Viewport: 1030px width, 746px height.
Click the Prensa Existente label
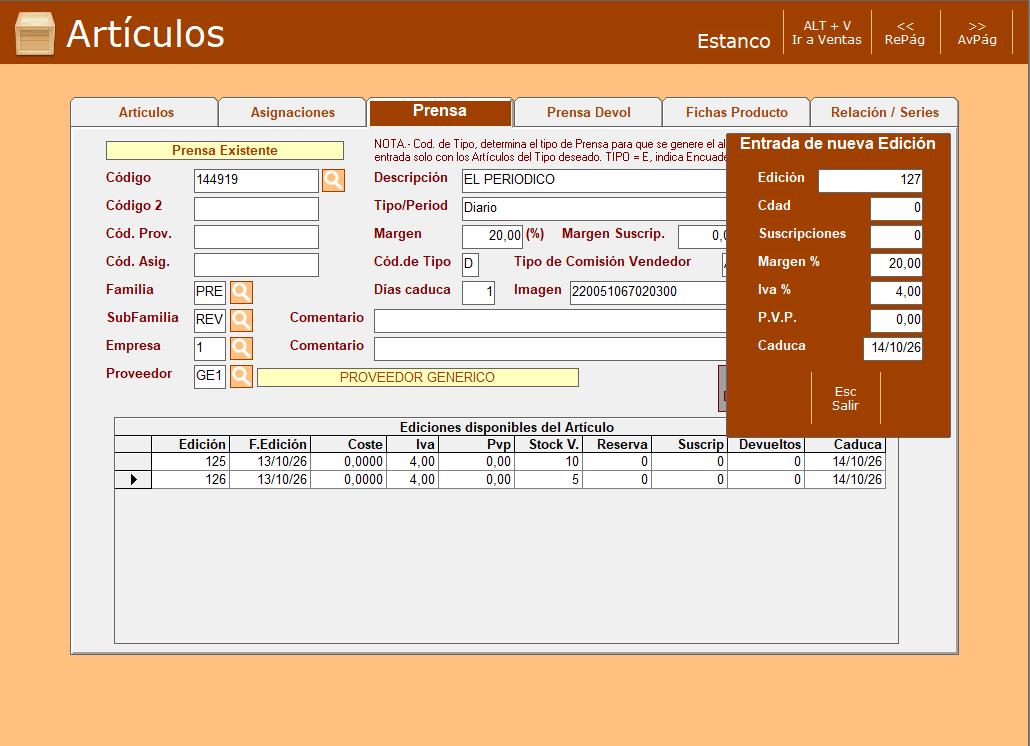(225, 150)
